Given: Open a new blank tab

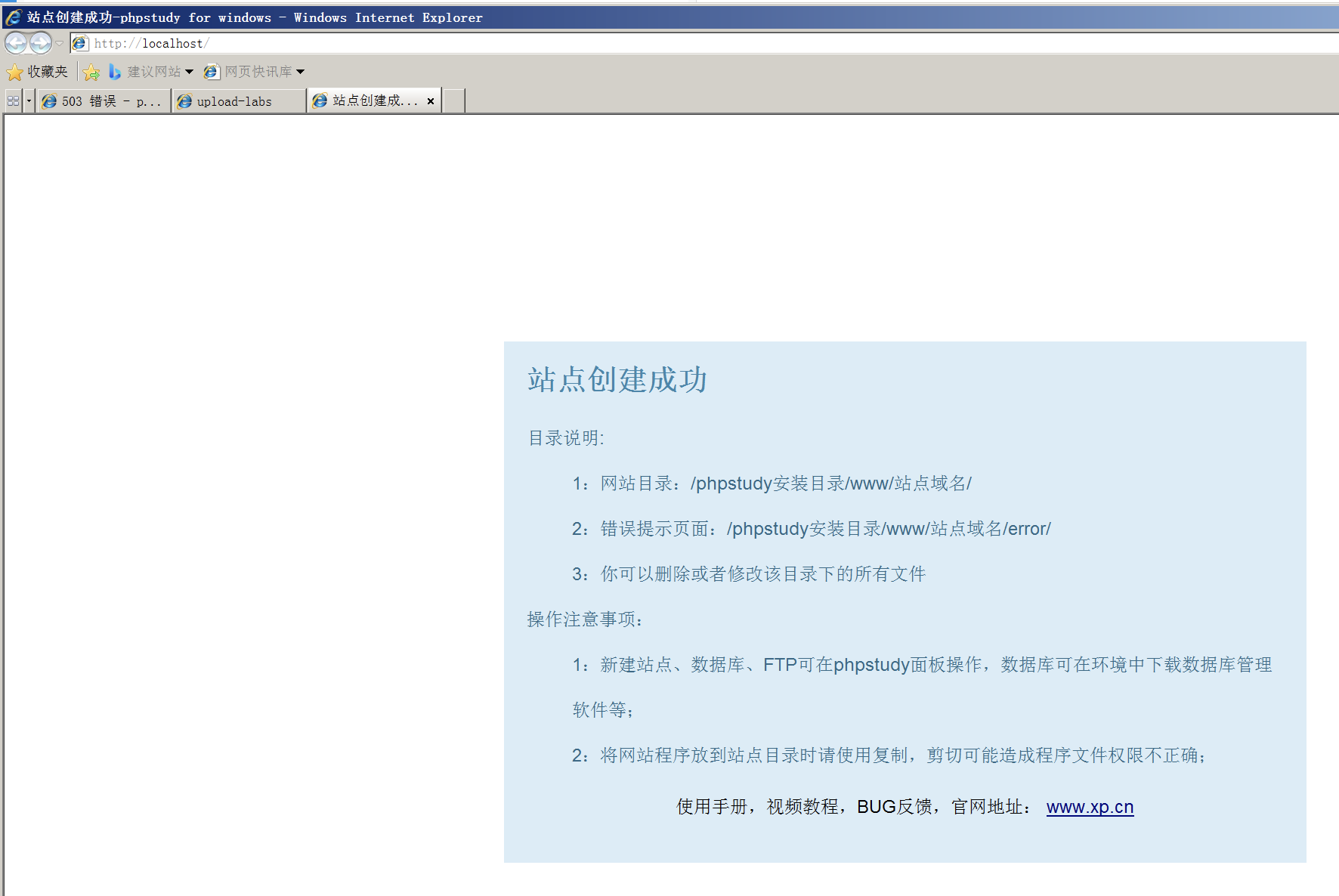Looking at the screenshot, I should [453, 100].
